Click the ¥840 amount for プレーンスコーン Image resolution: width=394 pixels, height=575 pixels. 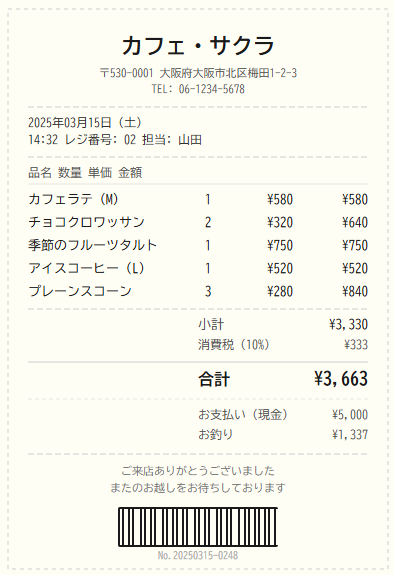coord(355,291)
